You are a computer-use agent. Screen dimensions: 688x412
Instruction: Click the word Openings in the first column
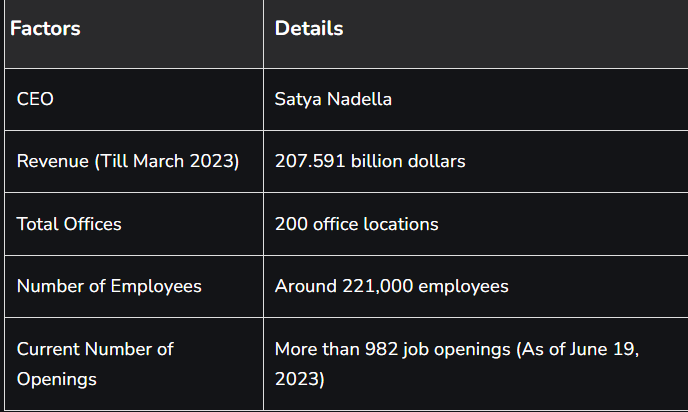click(x=57, y=380)
